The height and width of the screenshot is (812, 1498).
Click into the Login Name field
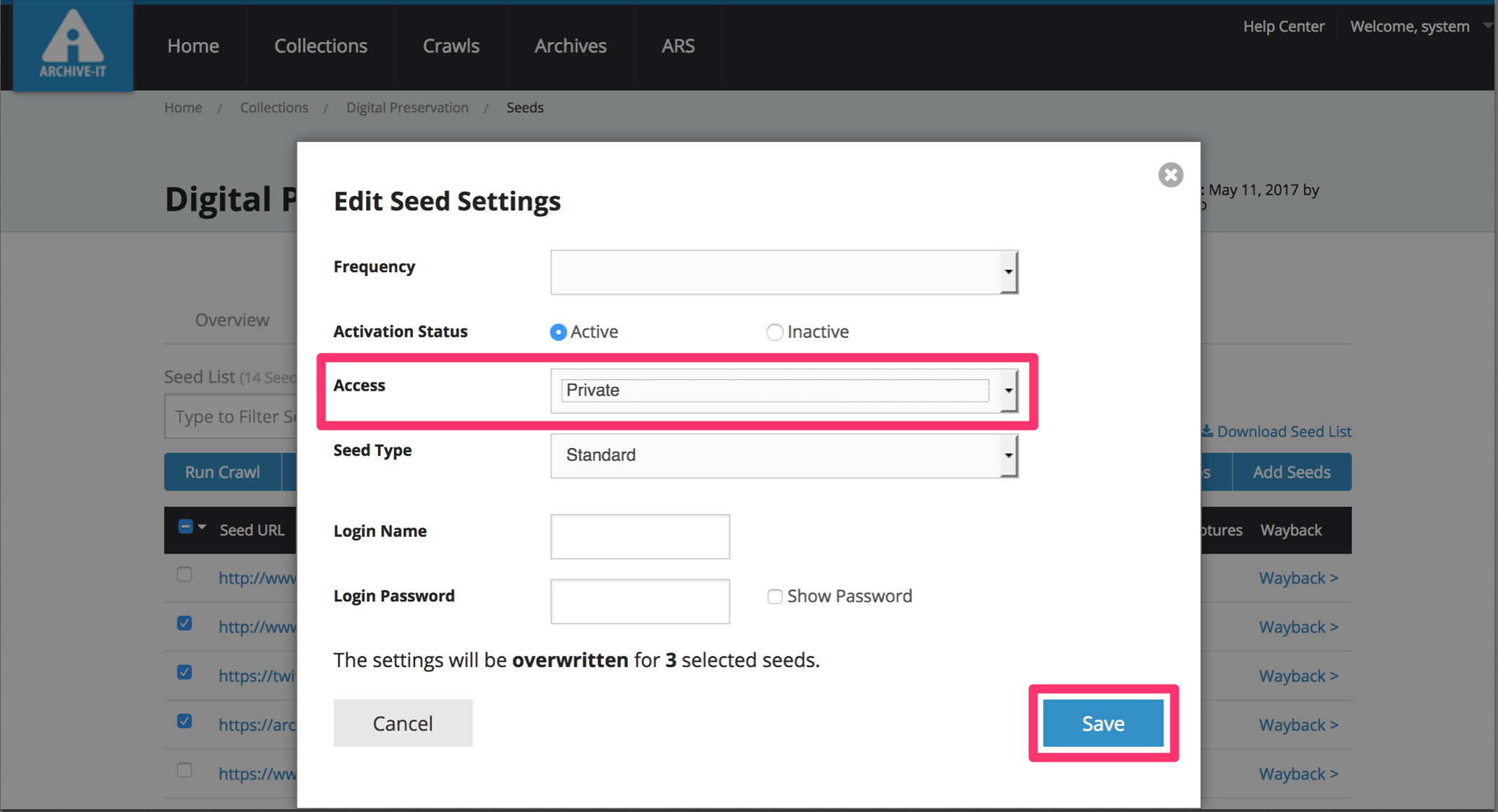[640, 536]
